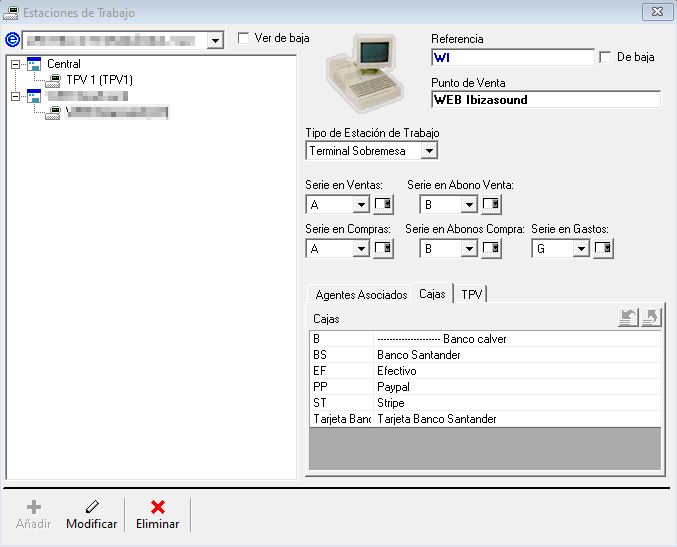Select TPV 1 (TPV1) in the tree

click(99, 79)
